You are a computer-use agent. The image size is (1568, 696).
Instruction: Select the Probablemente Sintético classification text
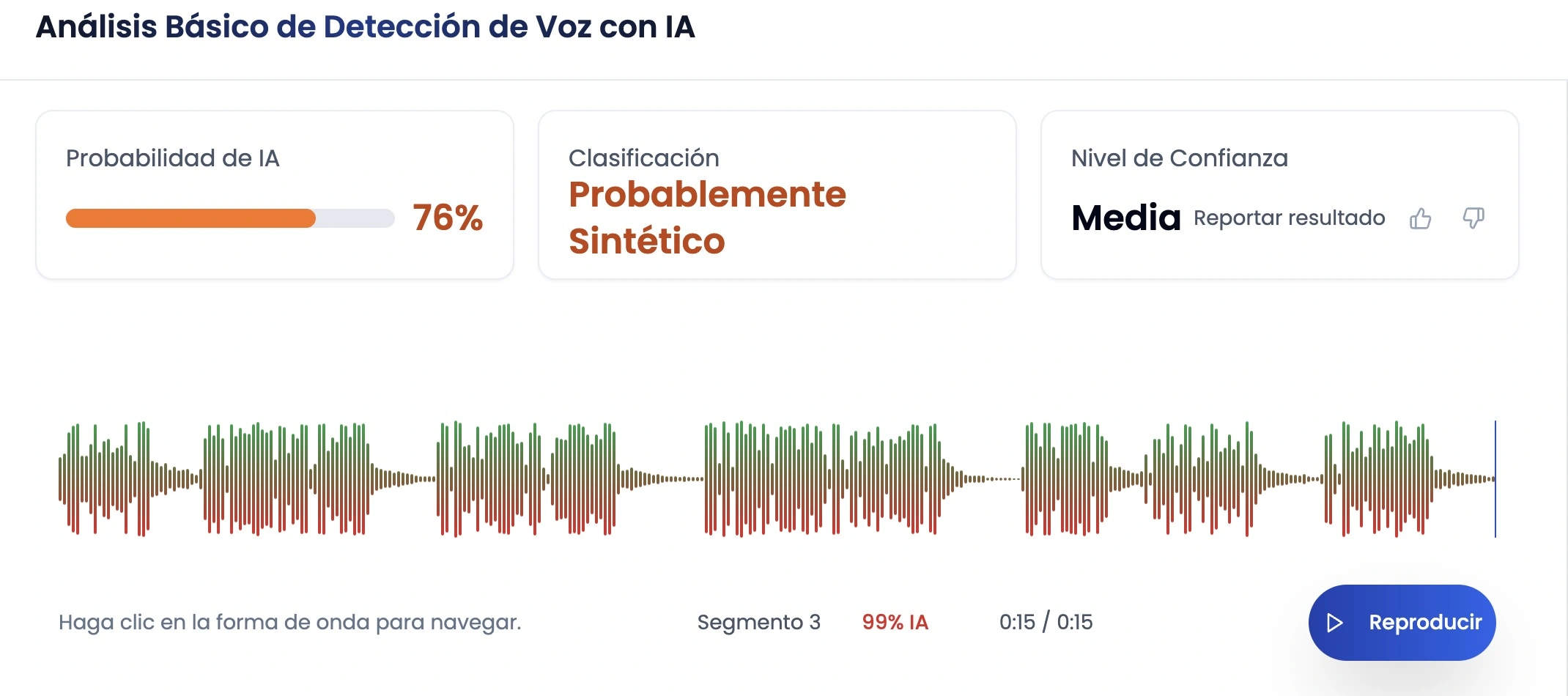pos(707,218)
